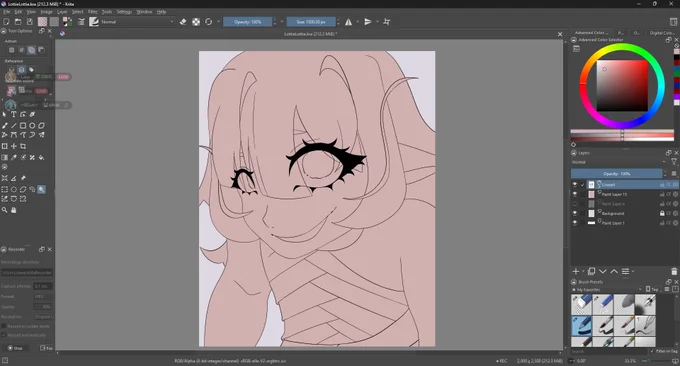Viewport: 680px width, 366px height.
Task: Select the Fill bucket tool
Action: (42, 157)
